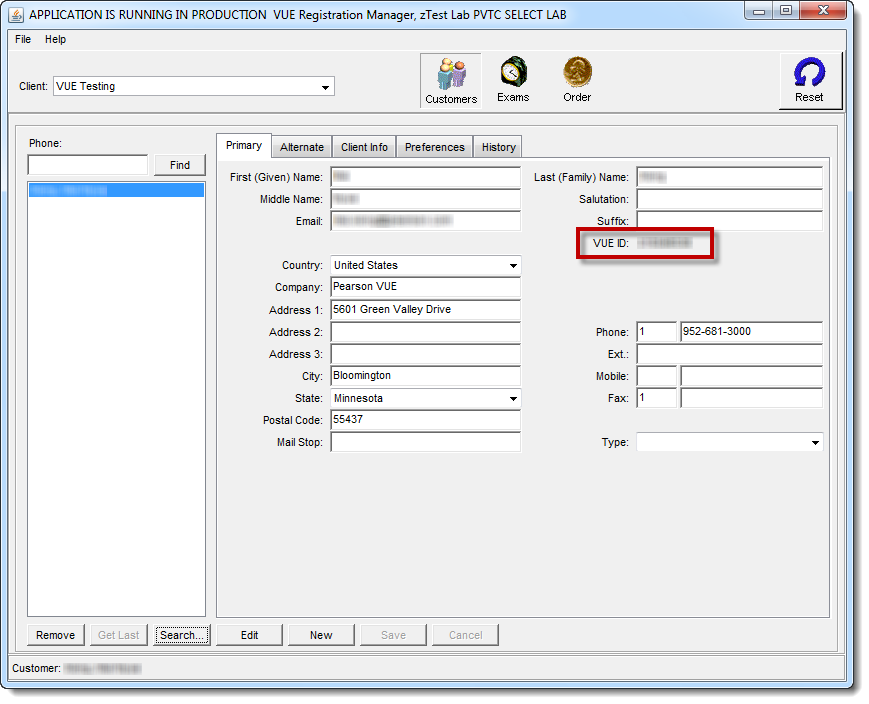Viewport: 869px width, 704px height.
Task: Open the Customers section
Action: pos(451,81)
